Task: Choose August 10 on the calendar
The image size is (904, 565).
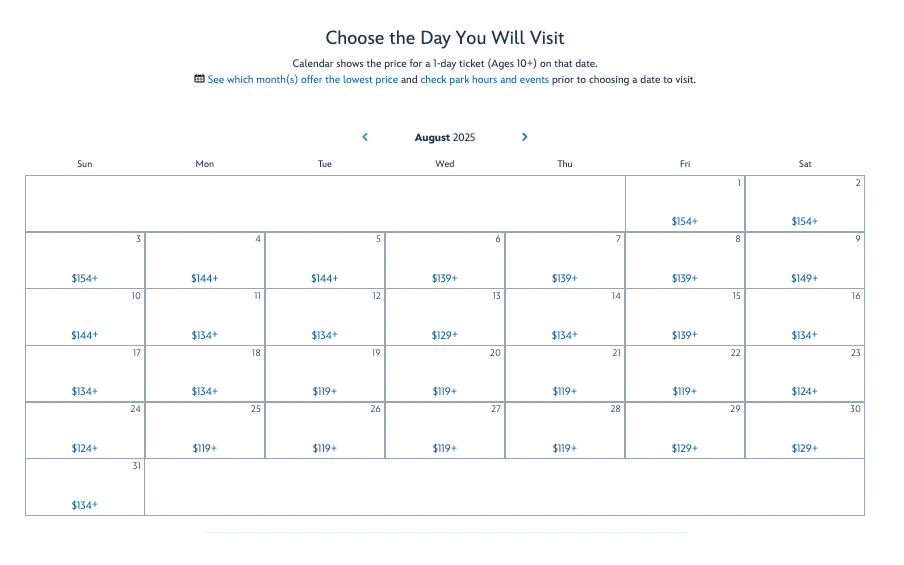Action: (x=85, y=317)
